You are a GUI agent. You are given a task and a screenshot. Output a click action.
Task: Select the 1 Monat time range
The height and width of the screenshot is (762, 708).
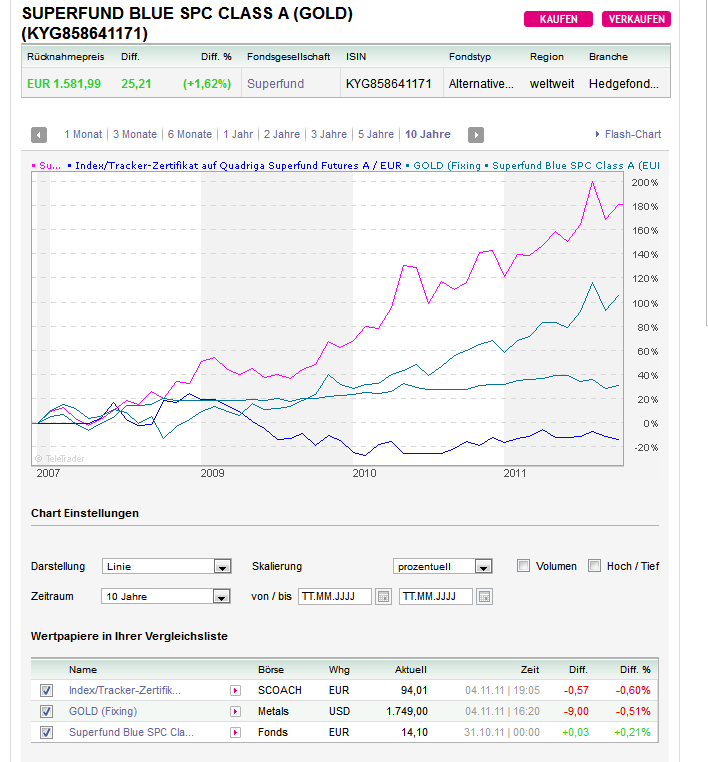[x=83, y=134]
